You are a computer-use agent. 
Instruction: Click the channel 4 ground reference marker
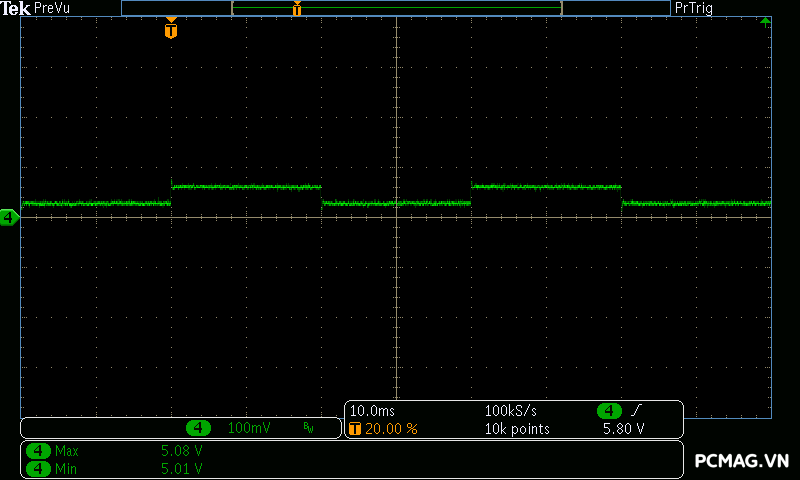click(9, 217)
